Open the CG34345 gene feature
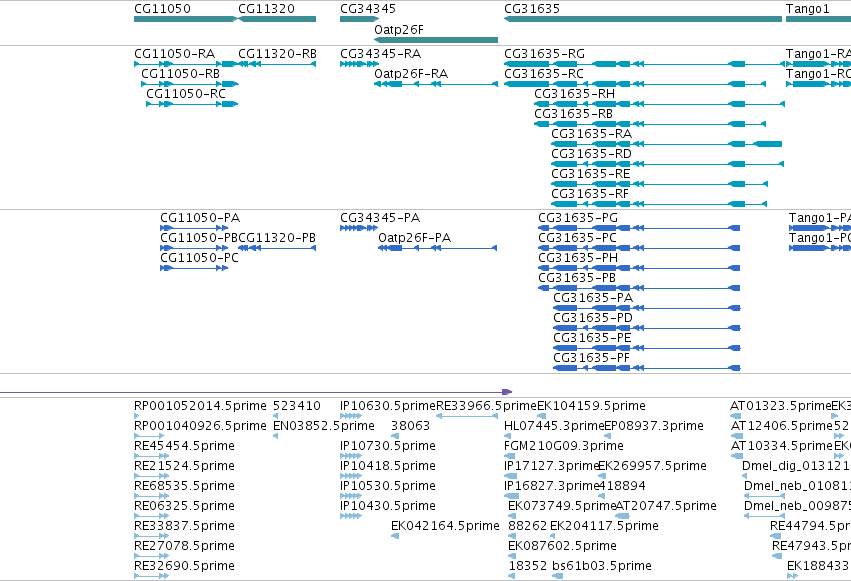Image resolution: width=851 pixels, height=581 pixels. [359, 19]
